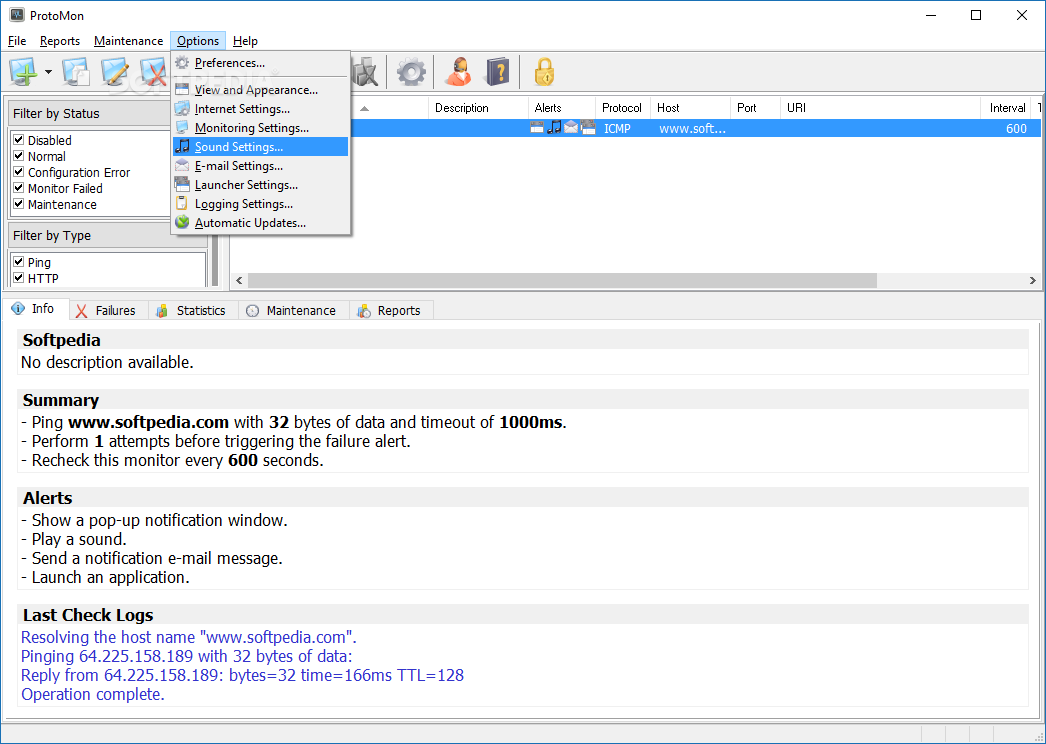Screen dimensions: 1046x744
Task: Uncheck the Ping type filter
Action: click(x=19, y=262)
